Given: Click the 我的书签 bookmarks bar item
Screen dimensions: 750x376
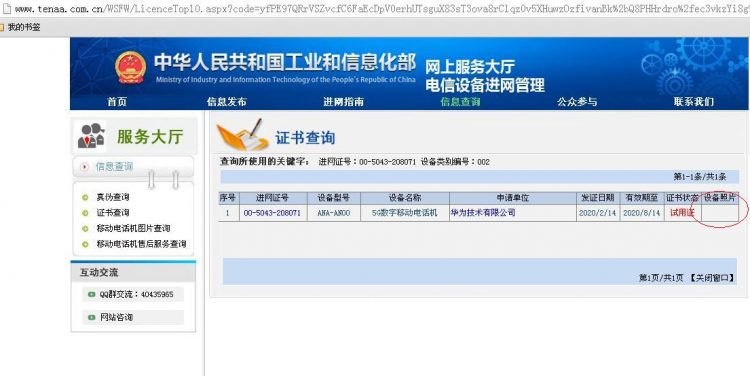Looking at the screenshot, I should click(x=24, y=27).
